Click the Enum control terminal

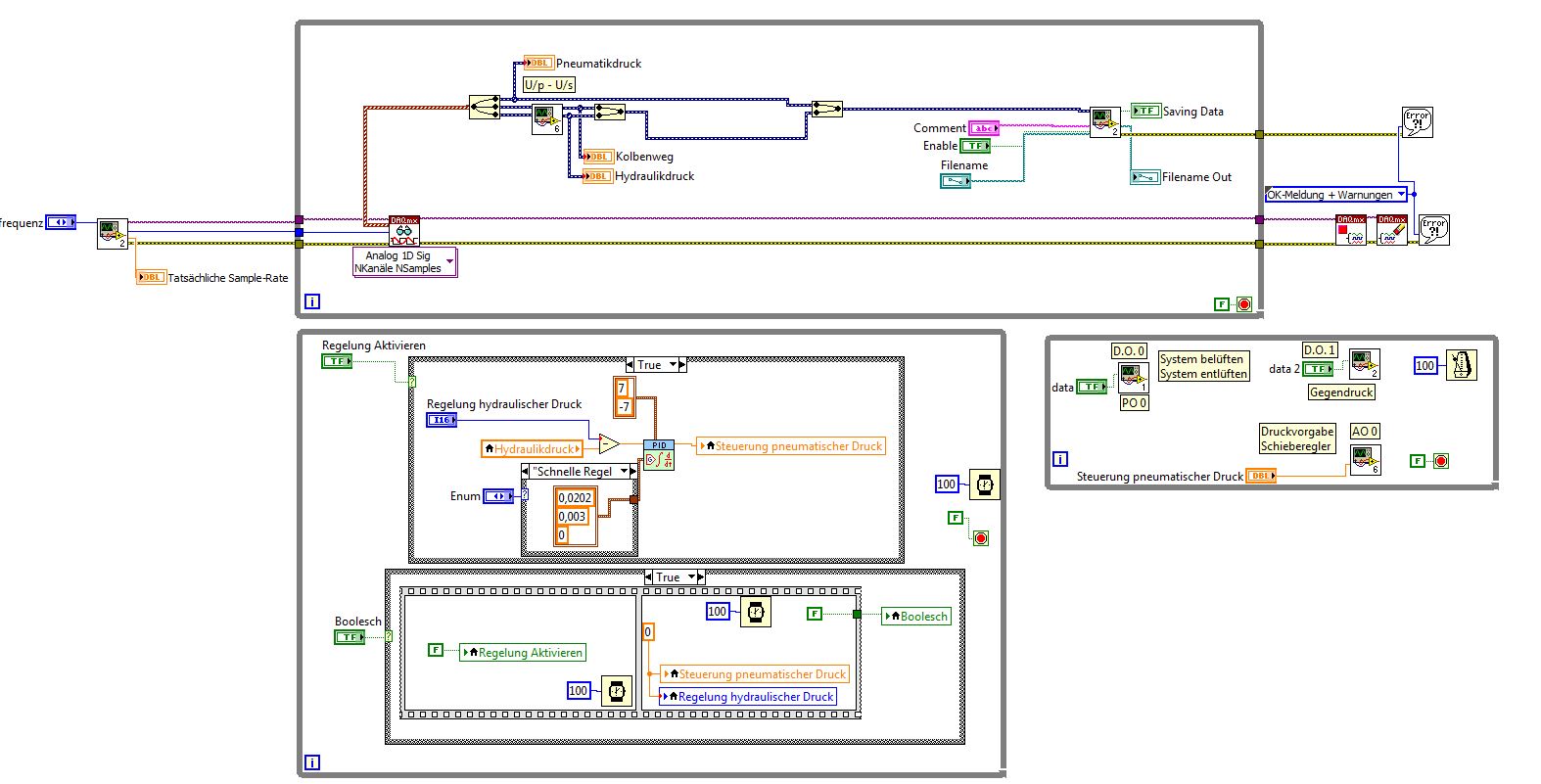coord(498,496)
